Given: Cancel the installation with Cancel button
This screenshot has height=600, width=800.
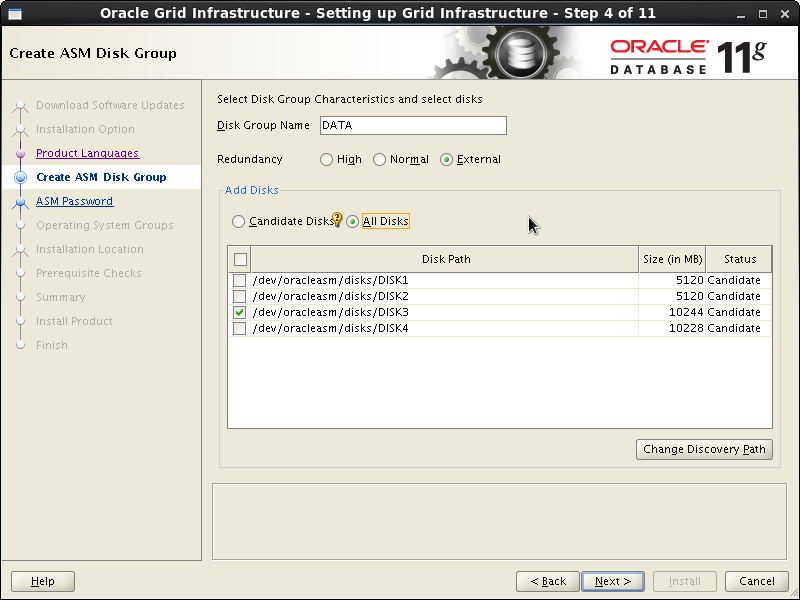Looking at the screenshot, I should pos(757,581).
